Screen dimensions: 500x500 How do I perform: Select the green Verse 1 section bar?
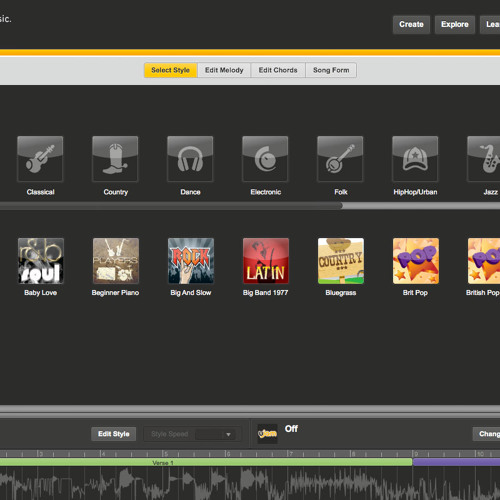click(x=206, y=463)
